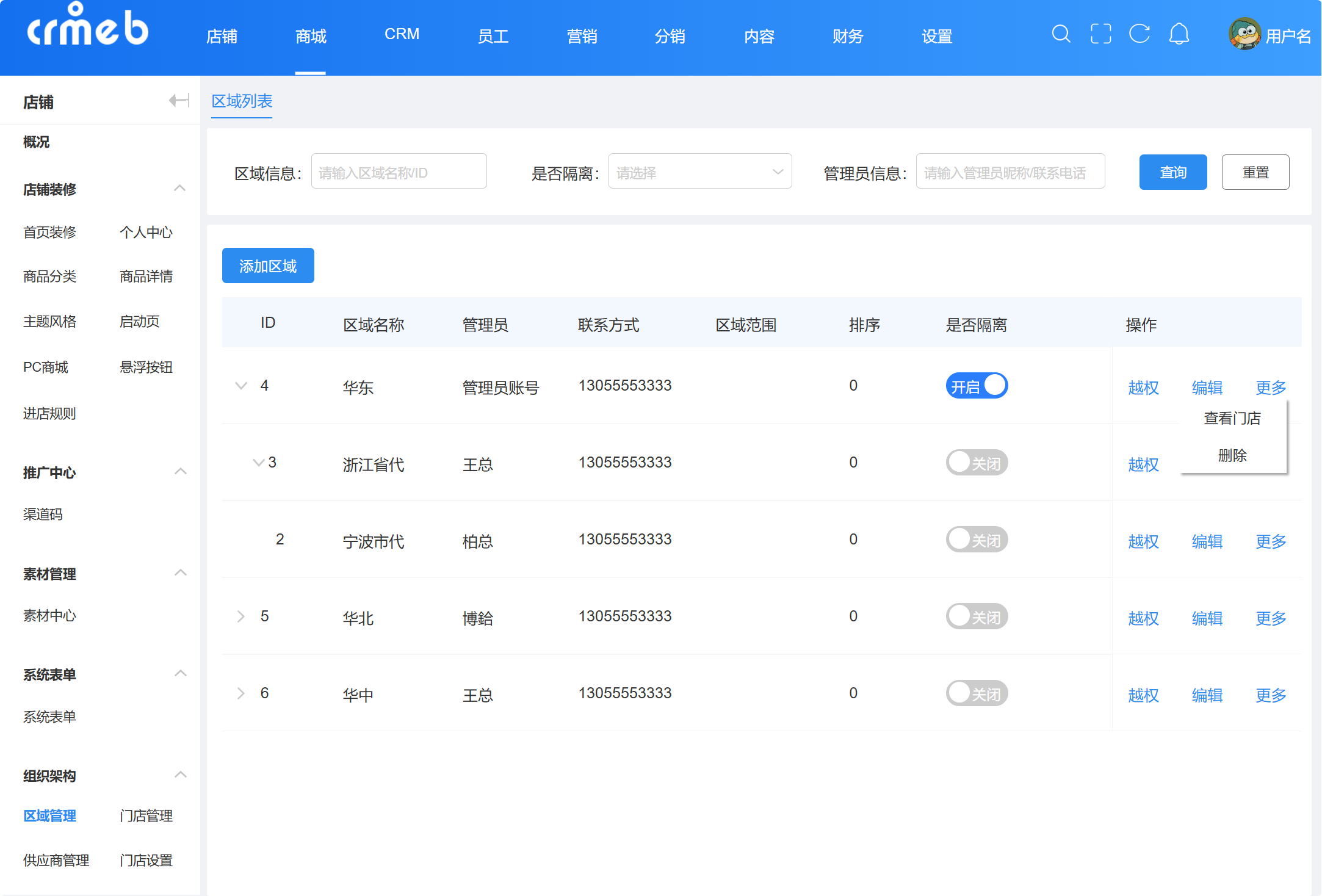The image size is (1322, 896).
Task: Open 悬浮按钮 in the sidebar
Action: tap(146, 367)
